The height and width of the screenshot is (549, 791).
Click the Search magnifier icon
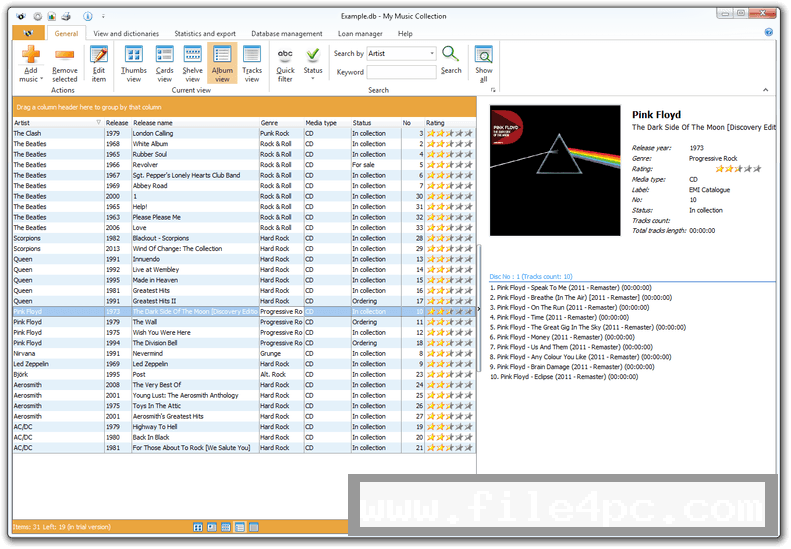[x=450, y=54]
